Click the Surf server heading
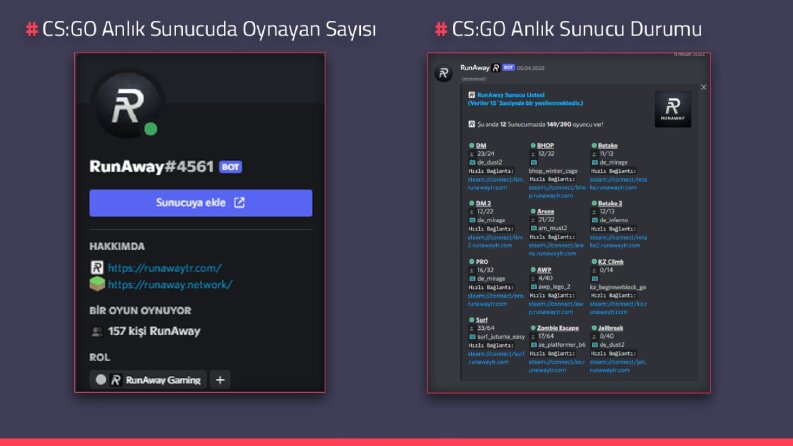This screenshot has width=793, height=446. pos(482,320)
